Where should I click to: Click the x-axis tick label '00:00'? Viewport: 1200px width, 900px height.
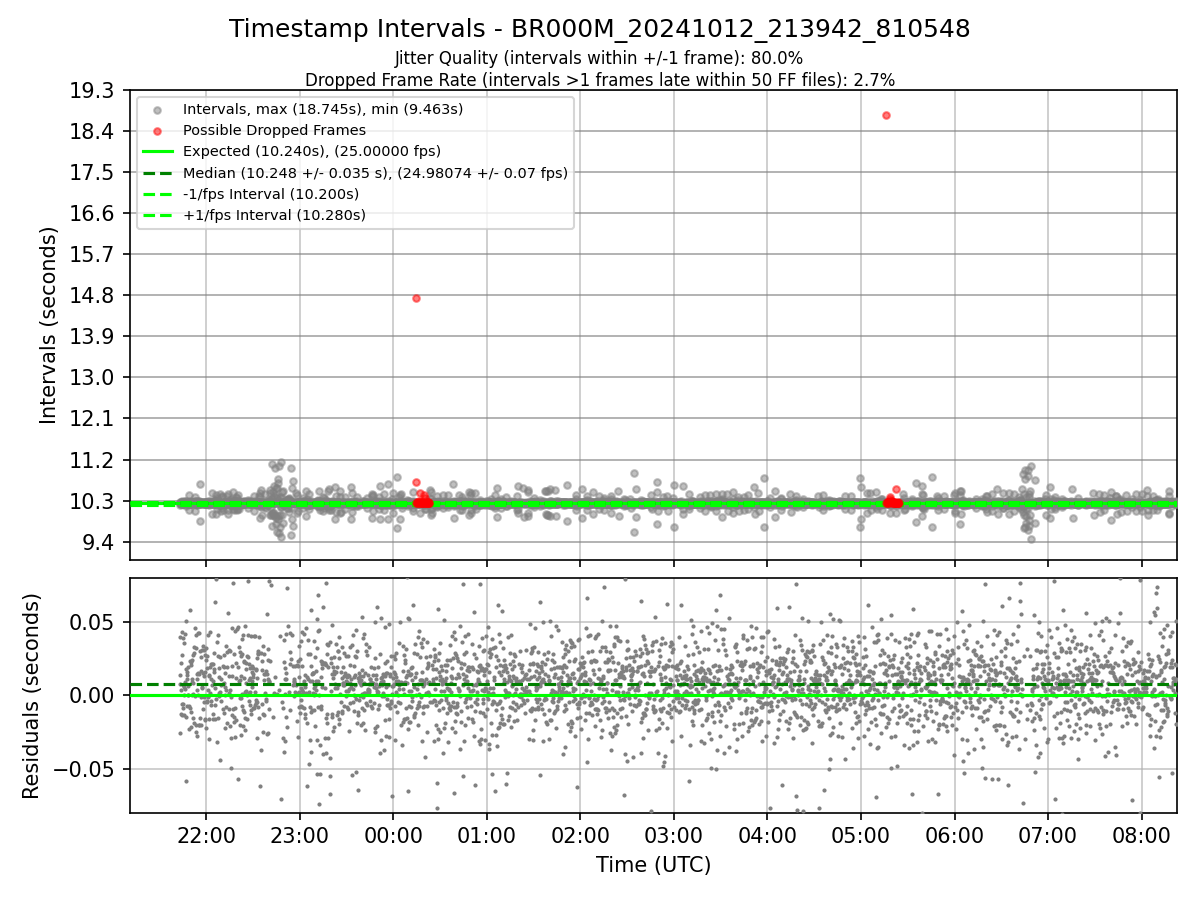click(393, 834)
